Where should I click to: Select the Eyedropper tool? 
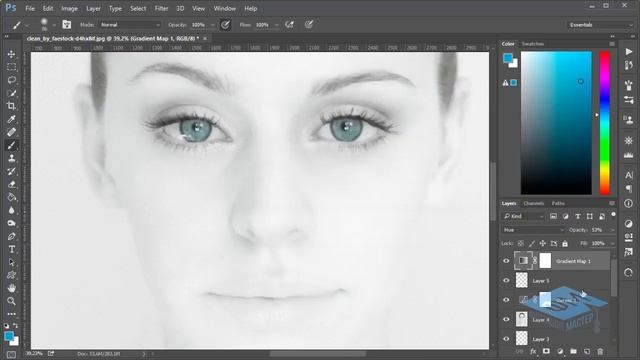pyautogui.click(x=11, y=119)
